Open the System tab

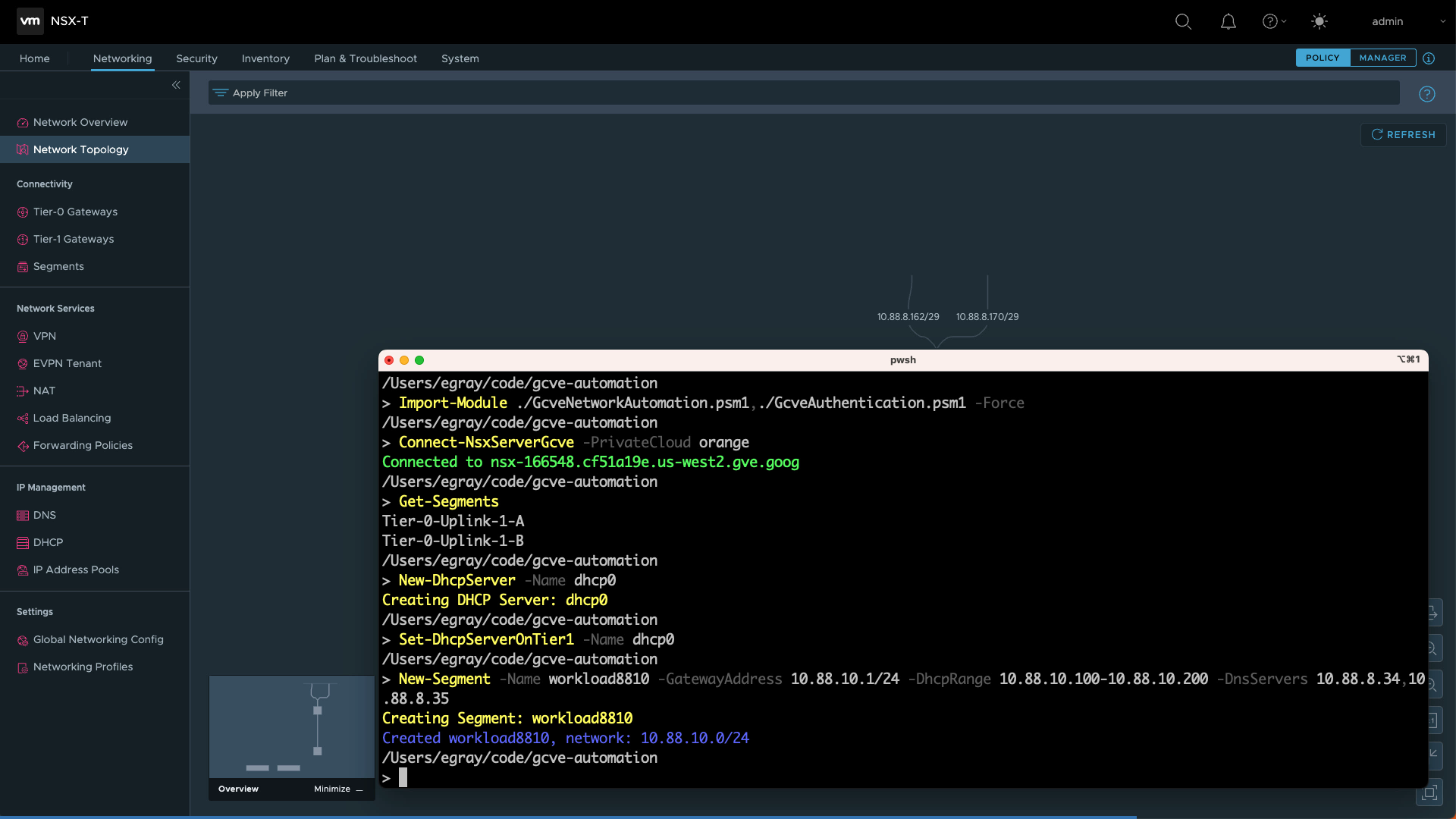pos(460,58)
